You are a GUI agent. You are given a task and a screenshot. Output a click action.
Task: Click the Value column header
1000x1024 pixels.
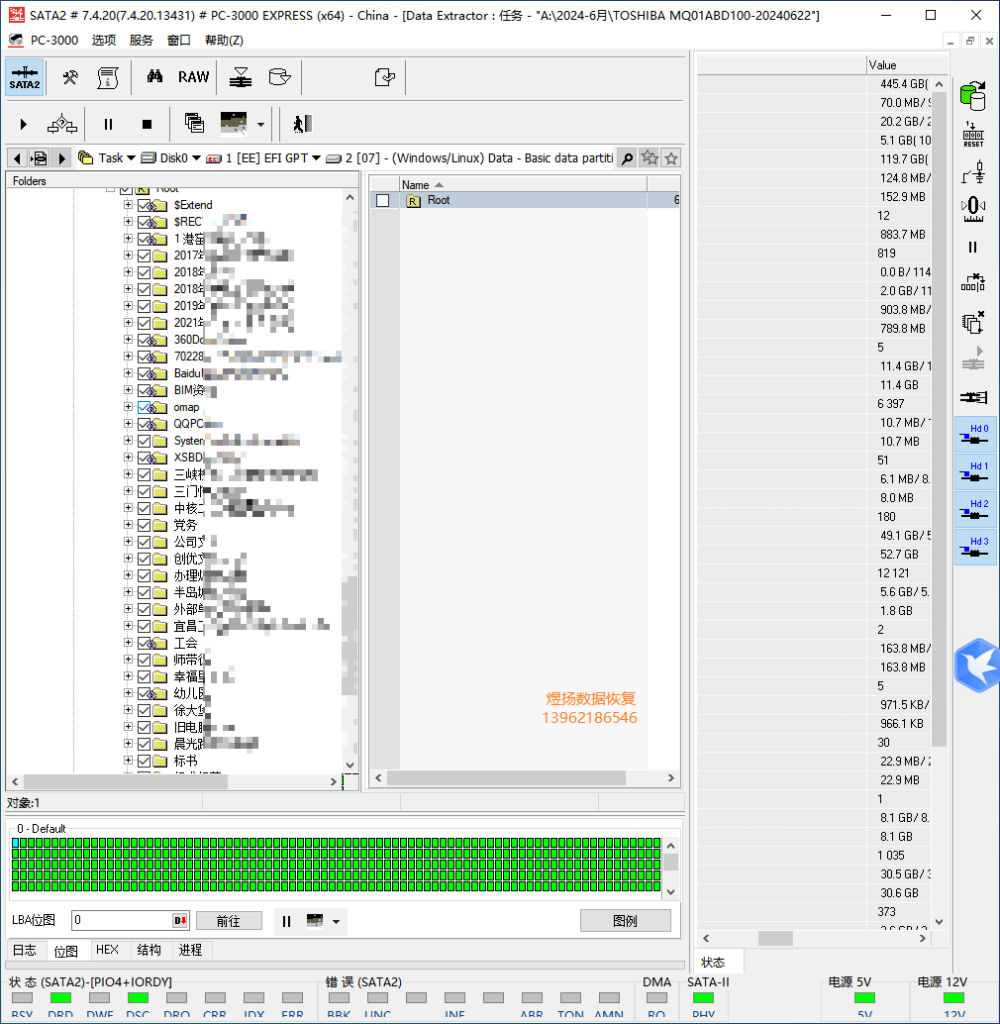click(907, 65)
